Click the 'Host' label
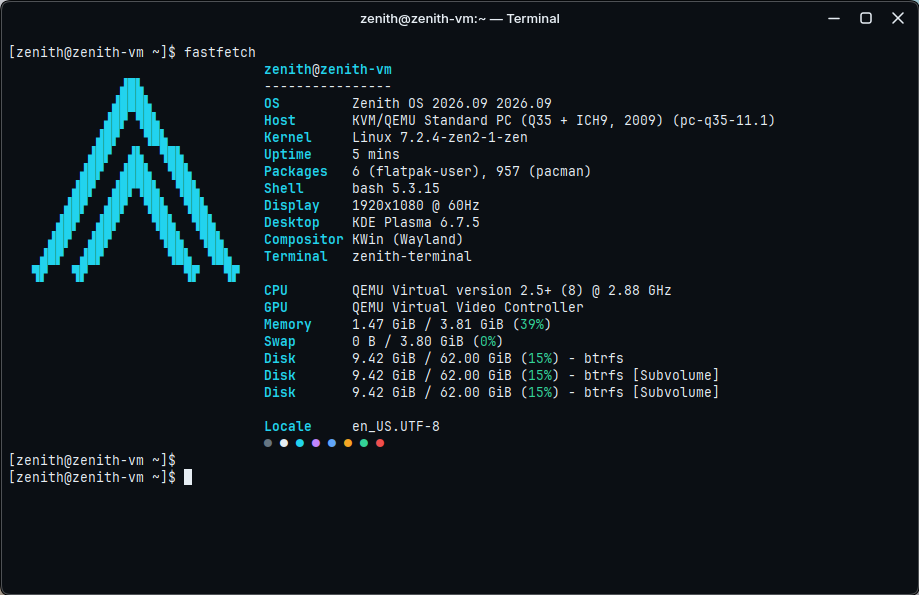This screenshot has height=595, width=919. point(280,120)
